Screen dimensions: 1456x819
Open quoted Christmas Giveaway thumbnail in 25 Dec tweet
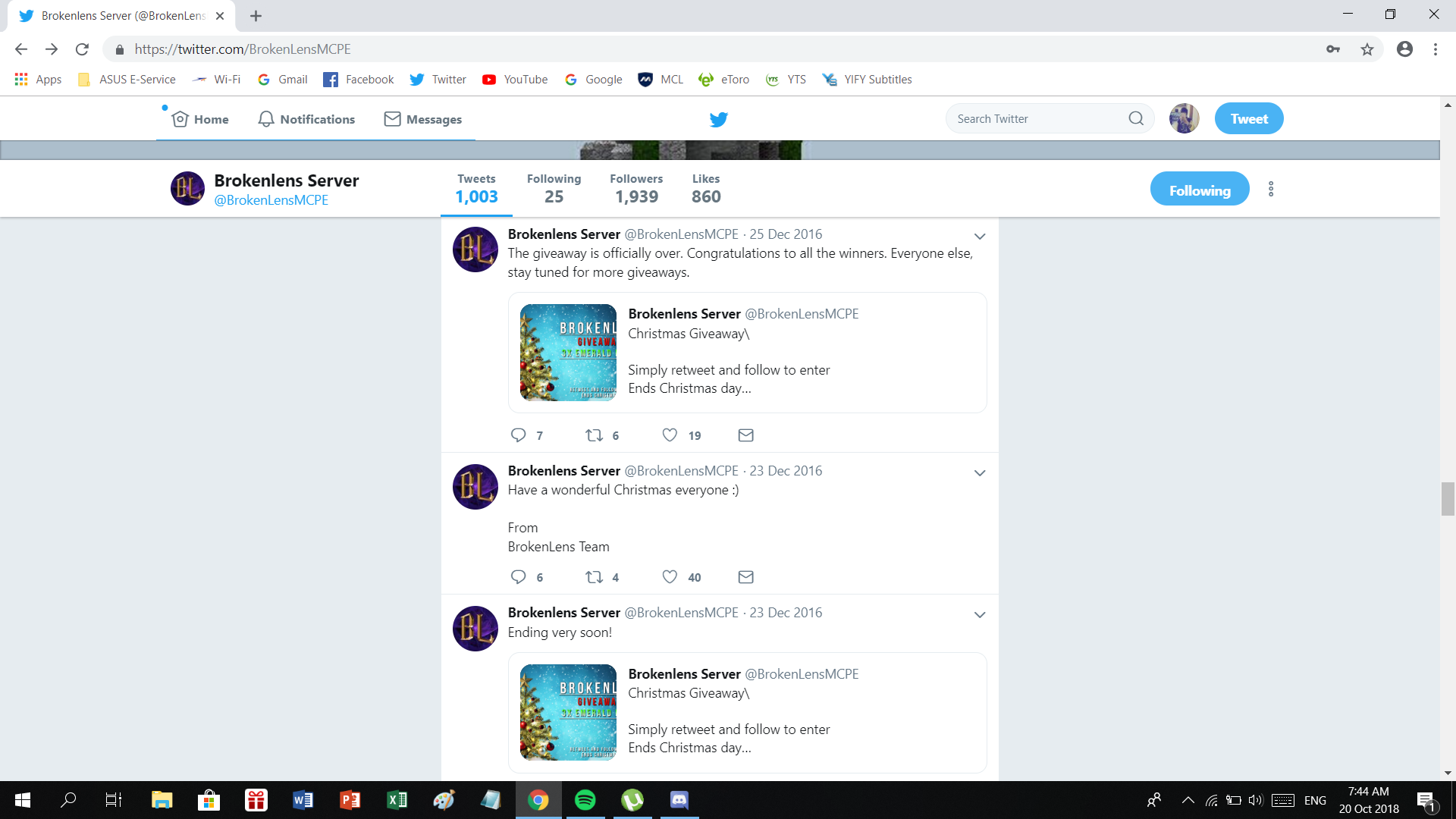pyautogui.click(x=568, y=353)
